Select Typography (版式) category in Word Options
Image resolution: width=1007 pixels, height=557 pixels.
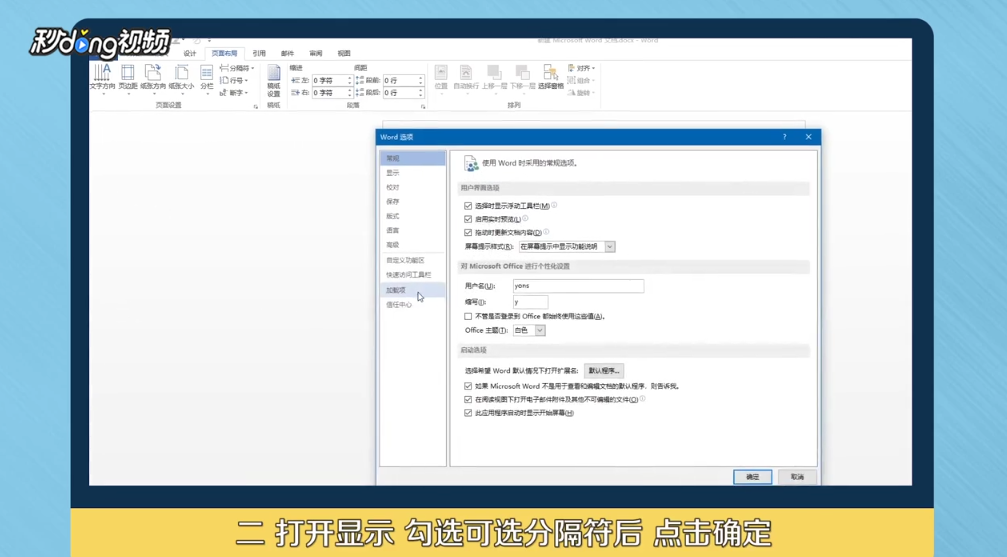click(412, 216)
